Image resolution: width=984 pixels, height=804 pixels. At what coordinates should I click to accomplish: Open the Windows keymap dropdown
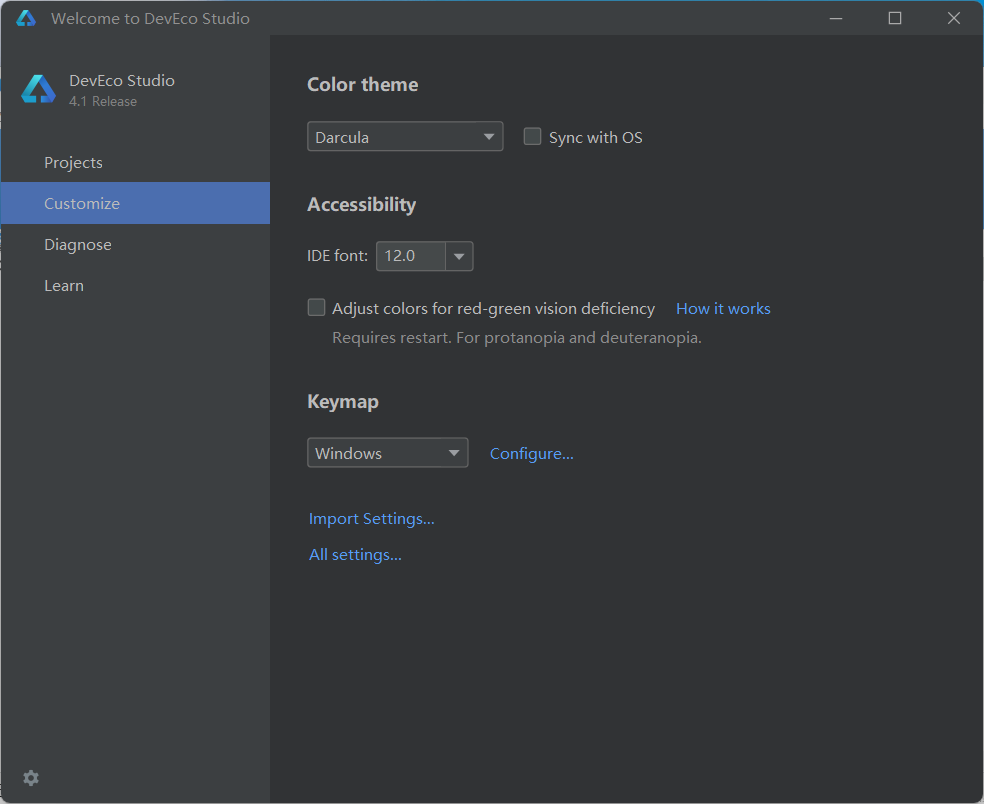[x=453, y=452]
